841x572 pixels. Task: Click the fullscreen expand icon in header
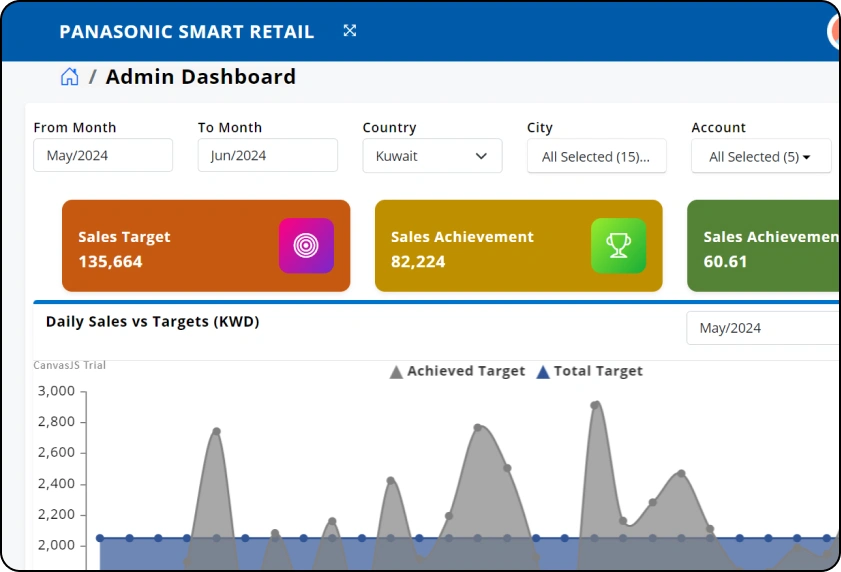tap(350, 31)
